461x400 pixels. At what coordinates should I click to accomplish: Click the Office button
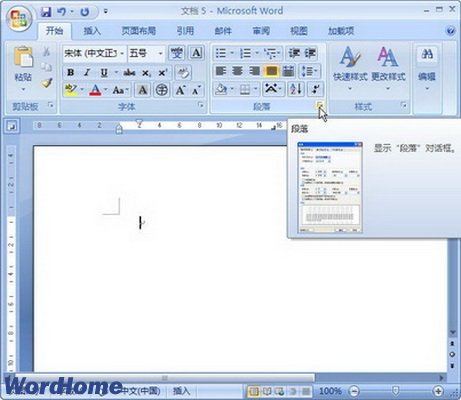[19, 19]
